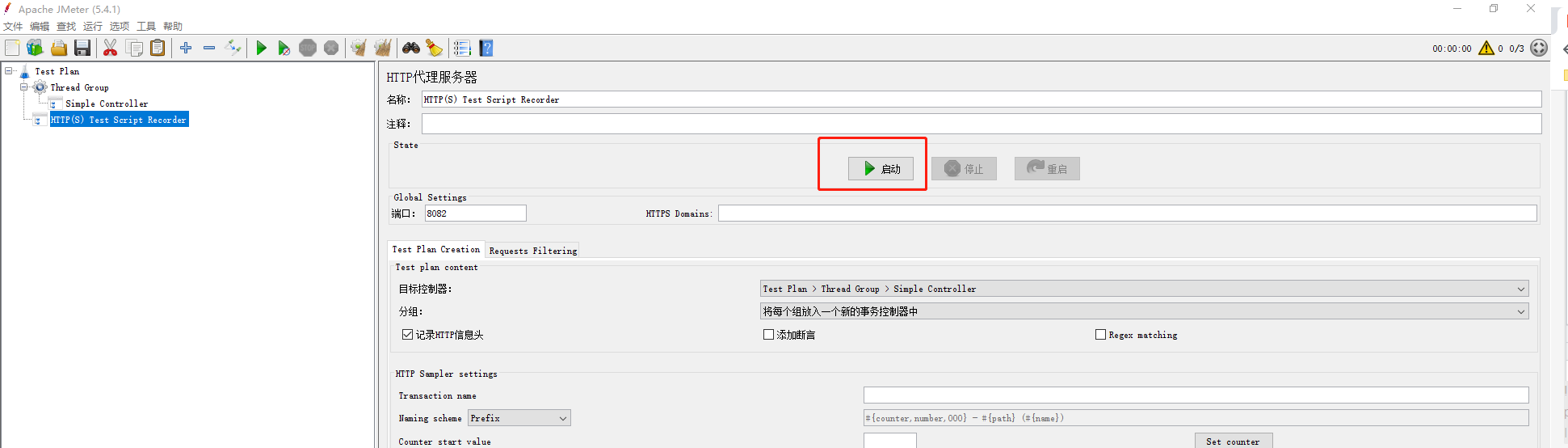Viewport: 1568px width, 448px height.
Task: Collapse the Test Plan tree node
Action: pos(9,71)
